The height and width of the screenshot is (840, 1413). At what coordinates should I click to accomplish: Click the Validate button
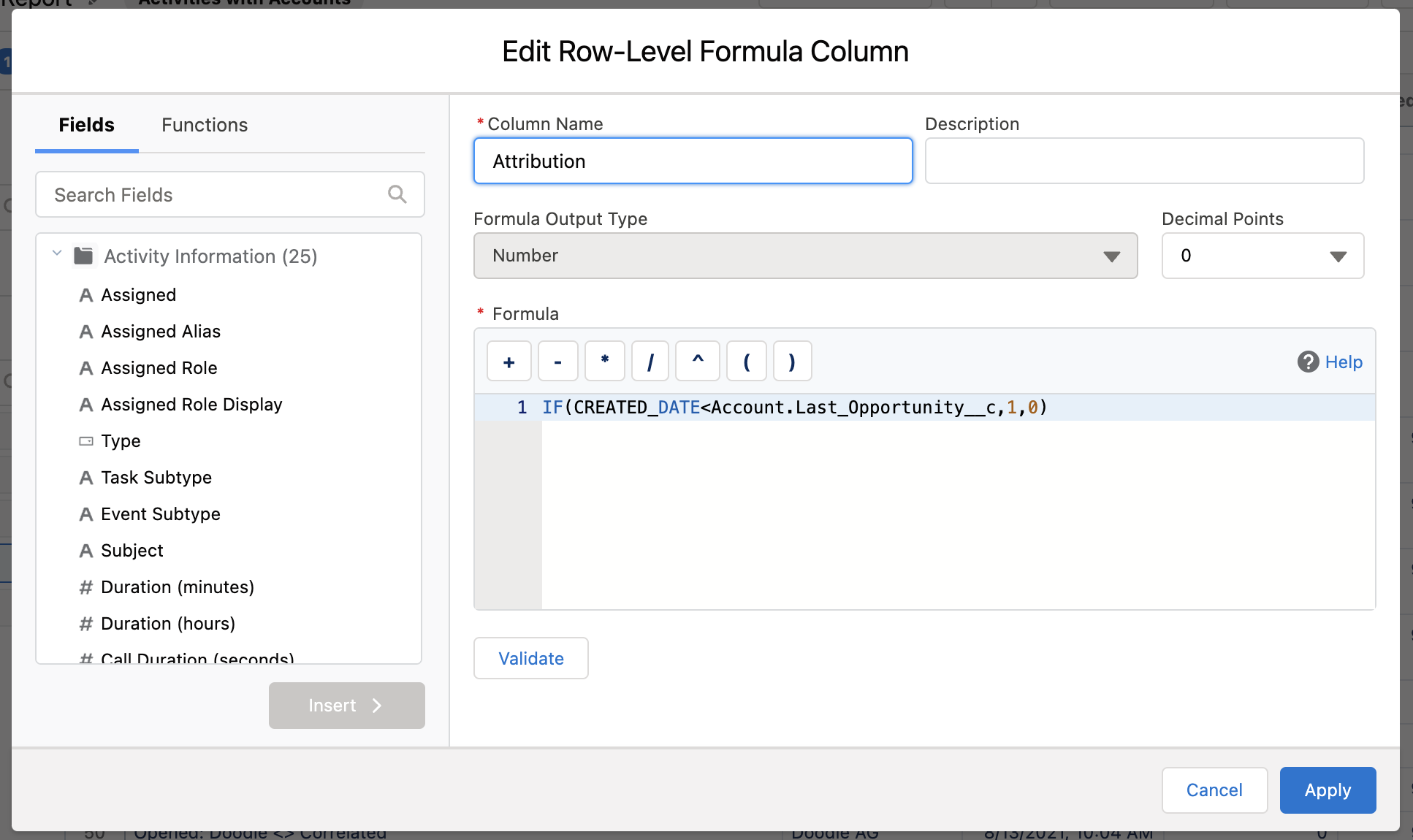point(531,658)
